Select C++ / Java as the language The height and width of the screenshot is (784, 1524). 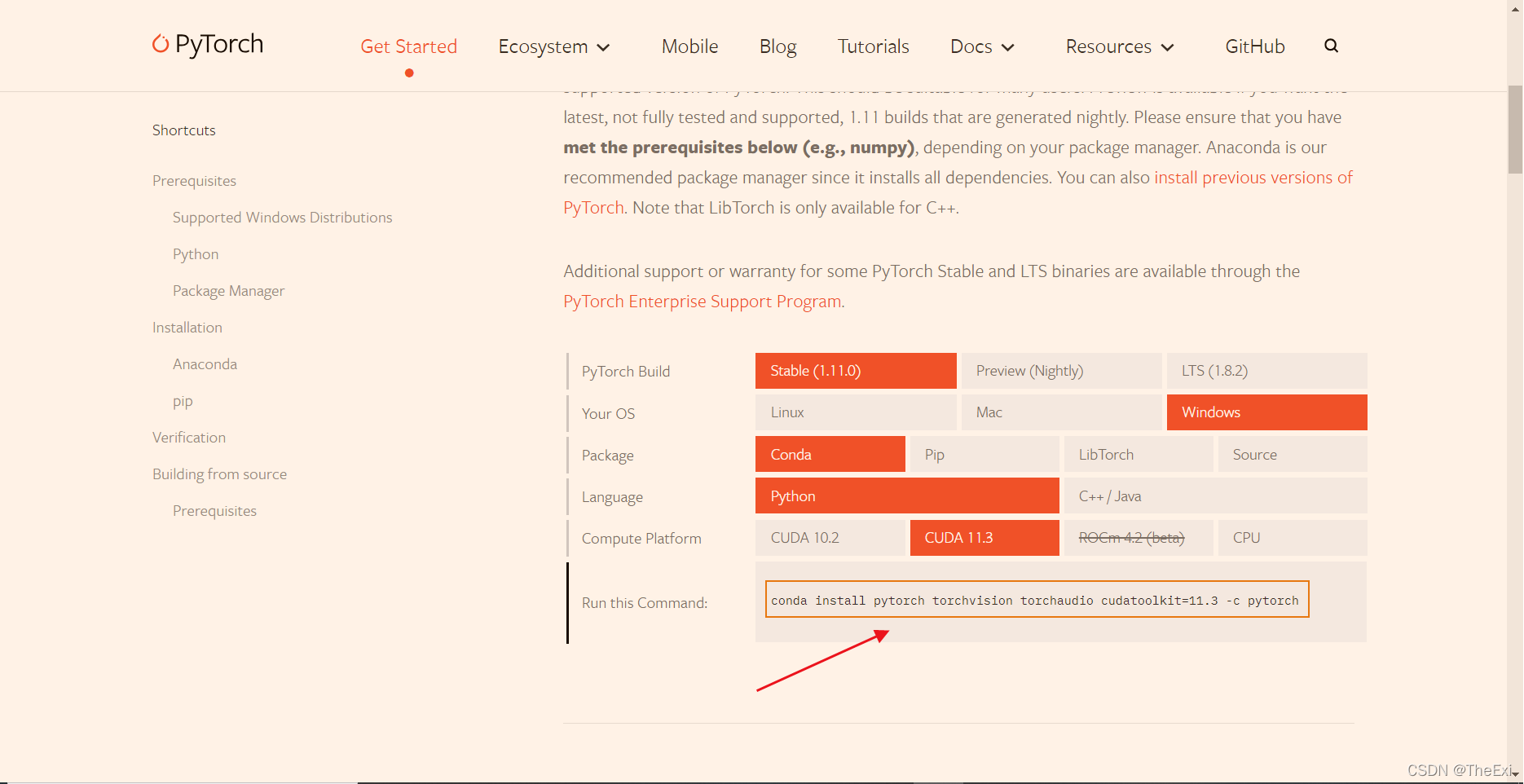coord(1215,496)
